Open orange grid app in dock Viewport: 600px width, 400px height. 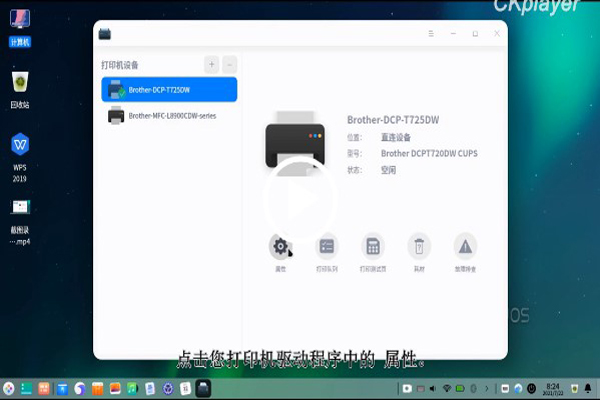point(44,389)
